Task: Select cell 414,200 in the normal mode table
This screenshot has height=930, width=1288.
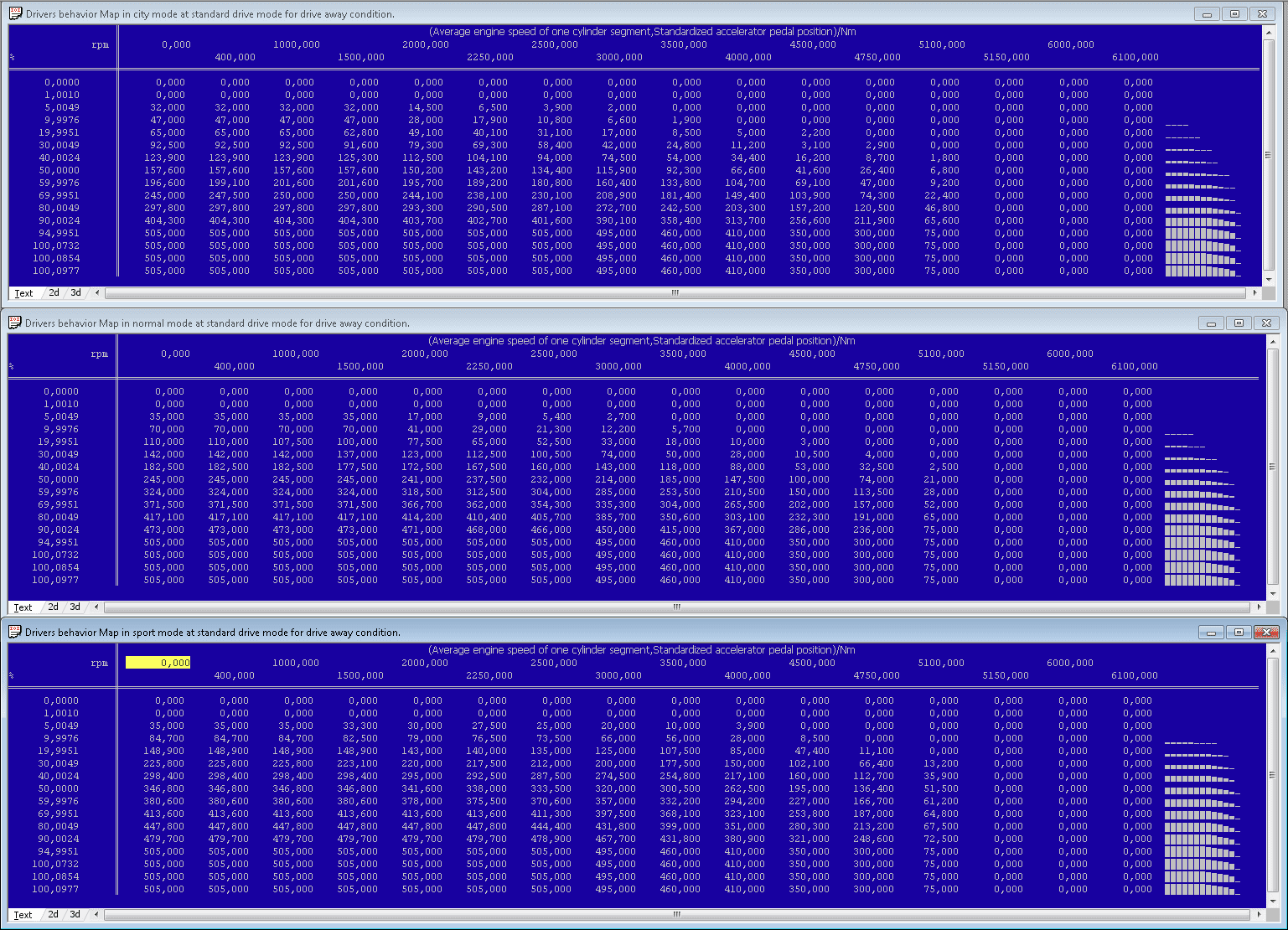Action: (x=422, y=517)
